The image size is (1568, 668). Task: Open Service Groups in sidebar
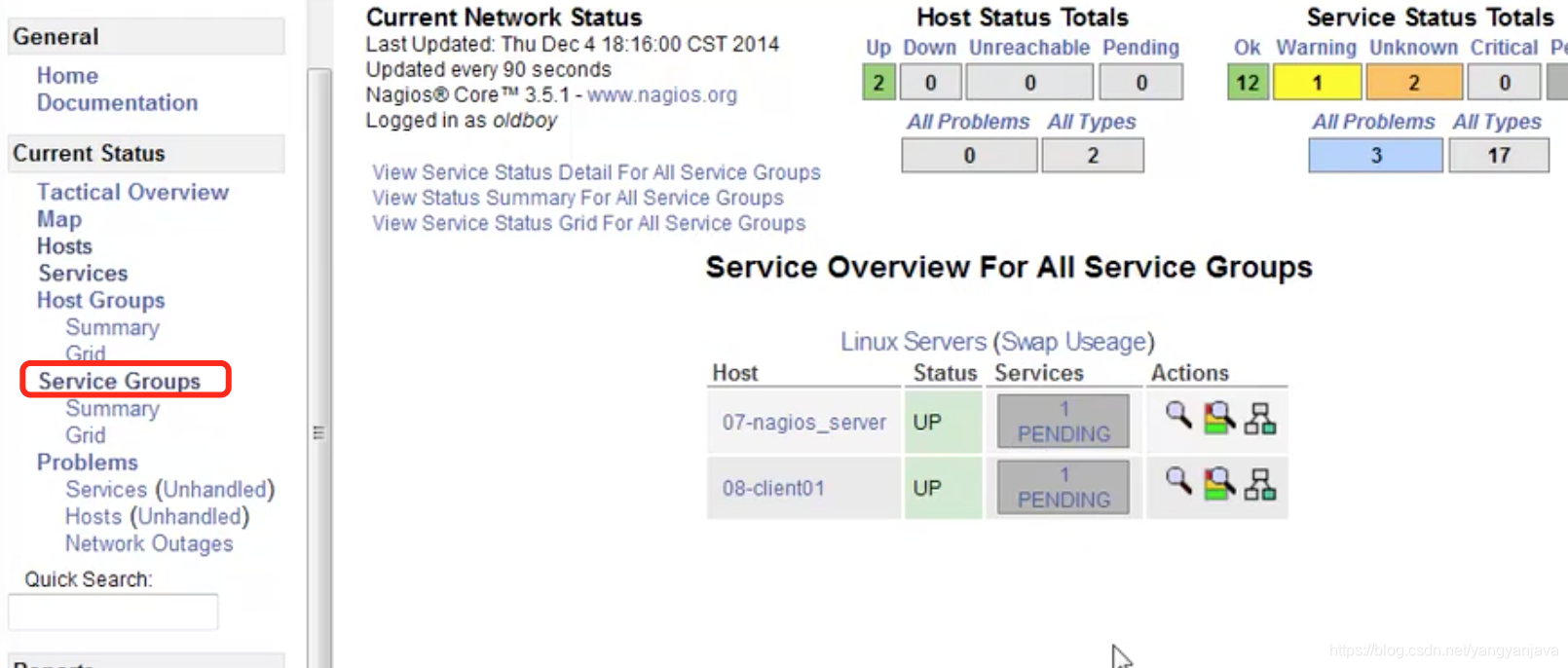click(x=119, y=382)
